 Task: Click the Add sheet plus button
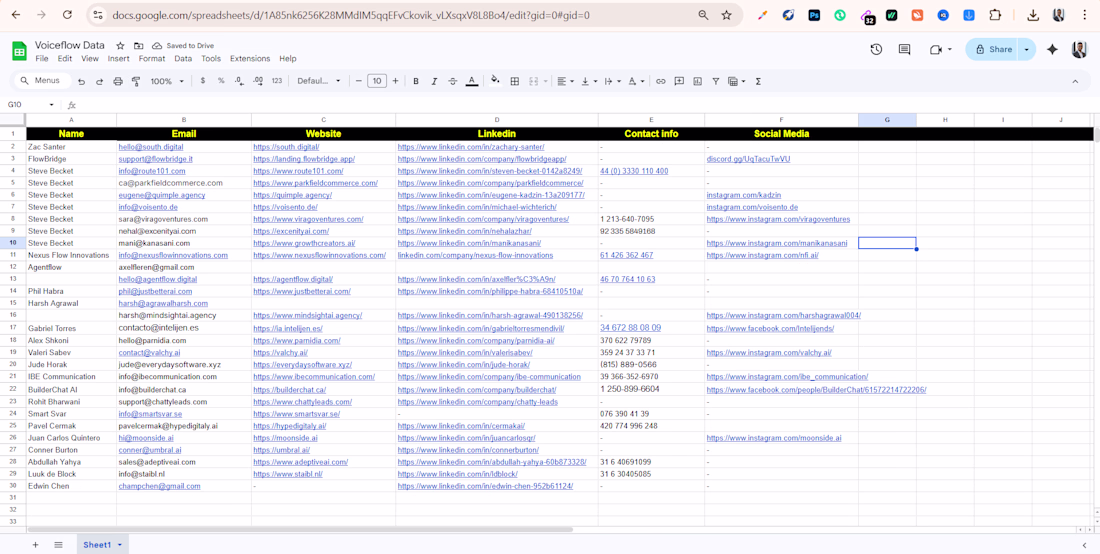click(35, 545)
